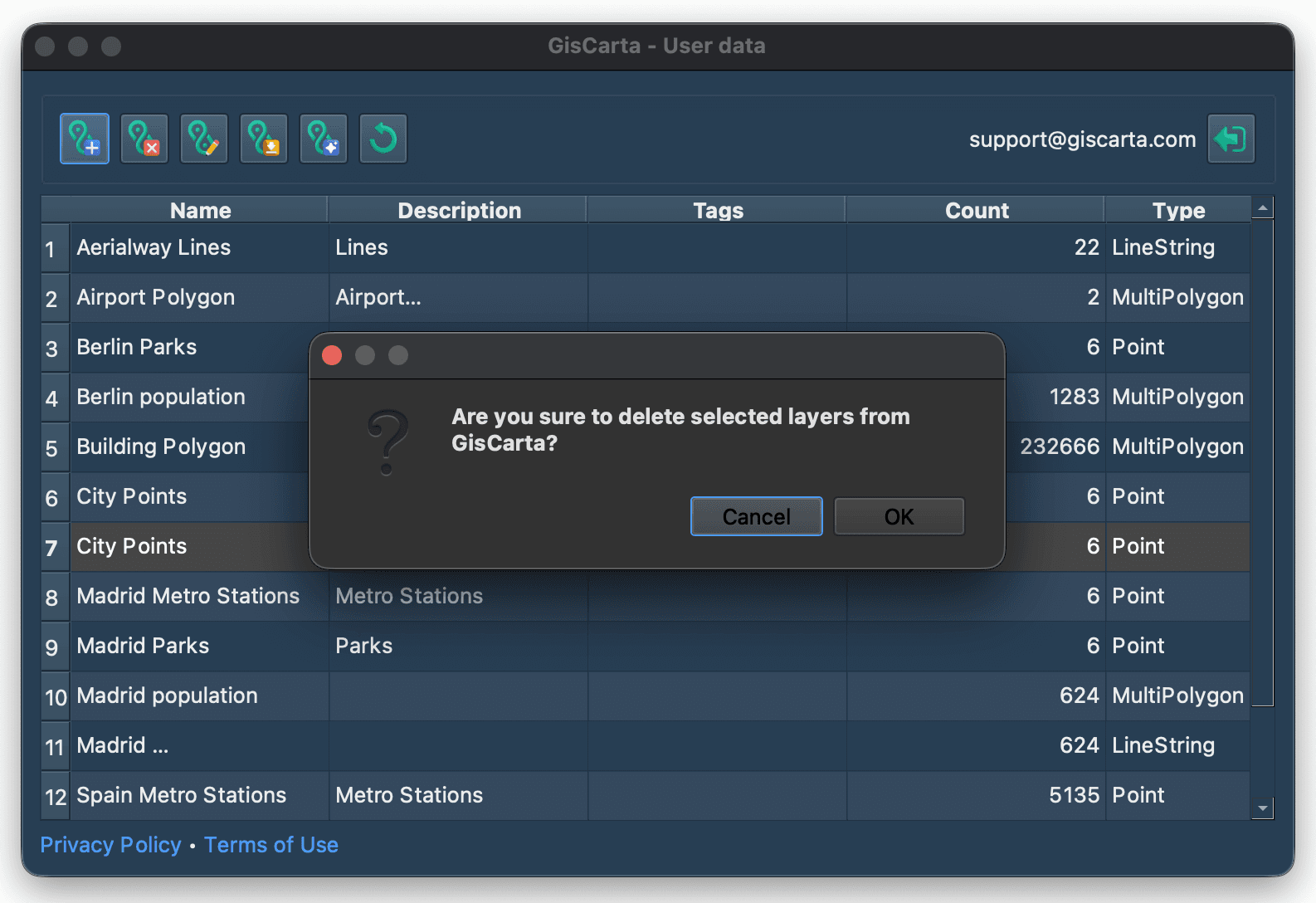This screenshot has width=1316, height=903.
Task: Select the Madrid Metro Stations layer name
Action: point(188,596)
